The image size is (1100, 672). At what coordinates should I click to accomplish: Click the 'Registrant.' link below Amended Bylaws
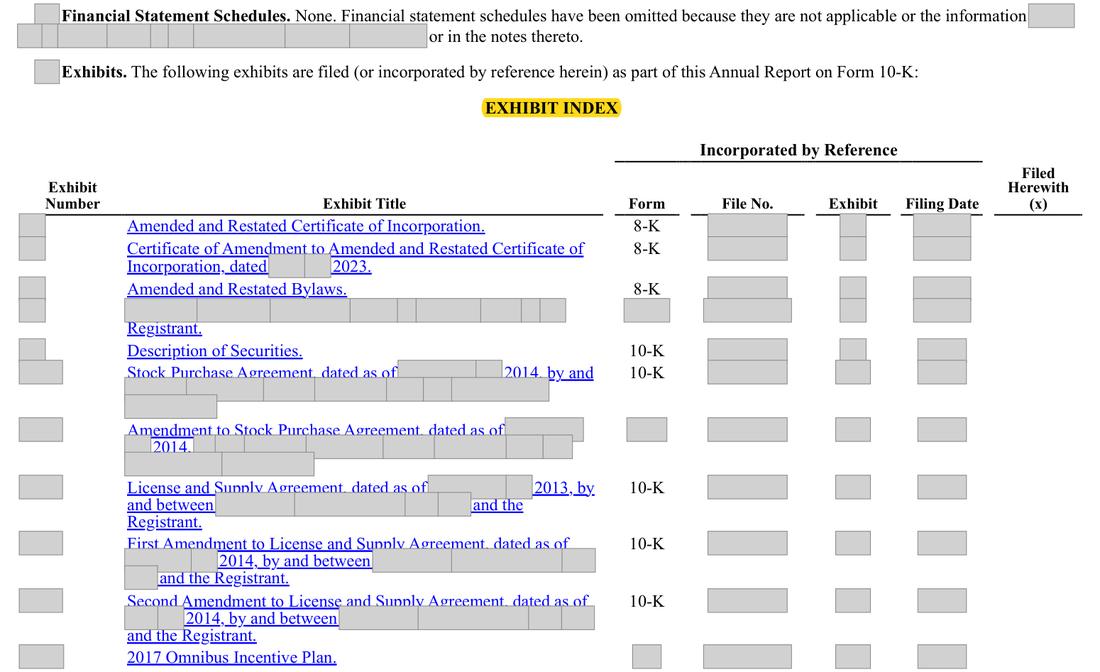(164, 328)
